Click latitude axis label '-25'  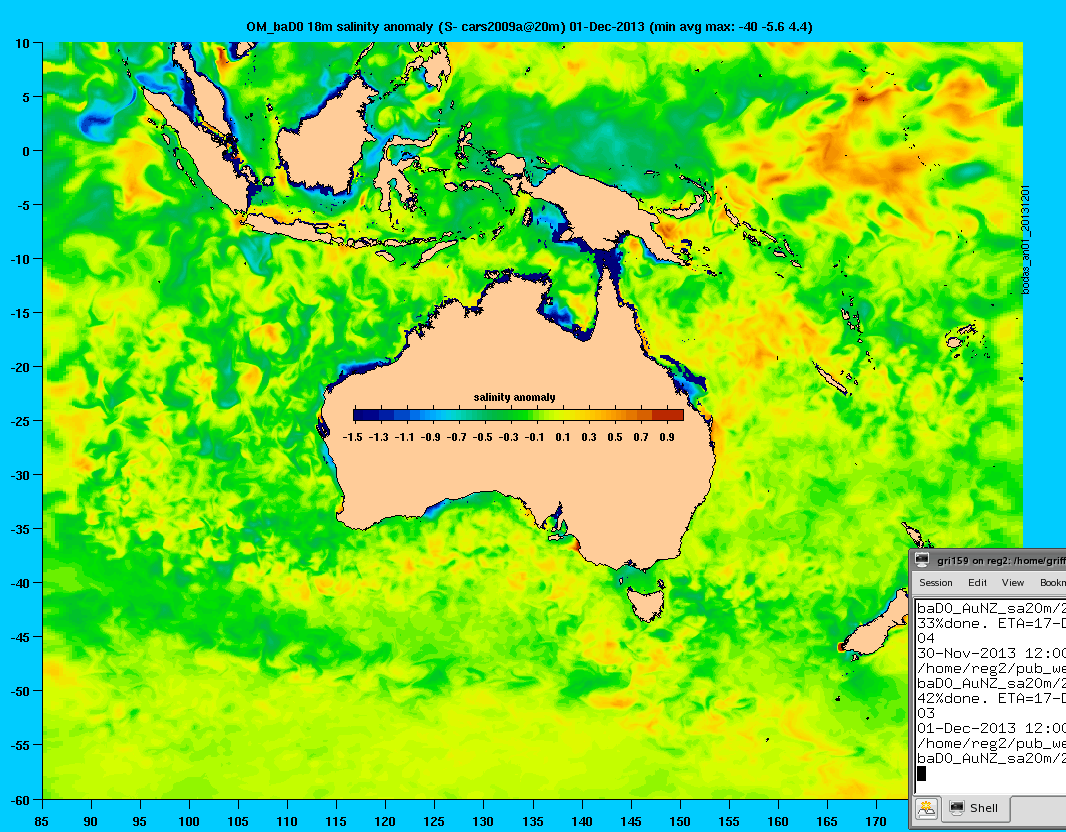pyautogui.click(x=20, y=421)
